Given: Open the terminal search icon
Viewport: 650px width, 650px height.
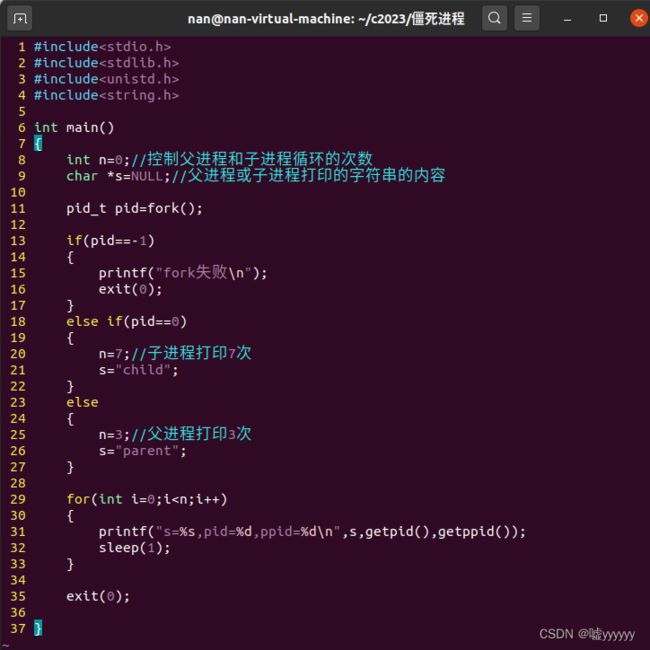Looking at the screenshot, I should pyautogui.click(x=494, y=18).
